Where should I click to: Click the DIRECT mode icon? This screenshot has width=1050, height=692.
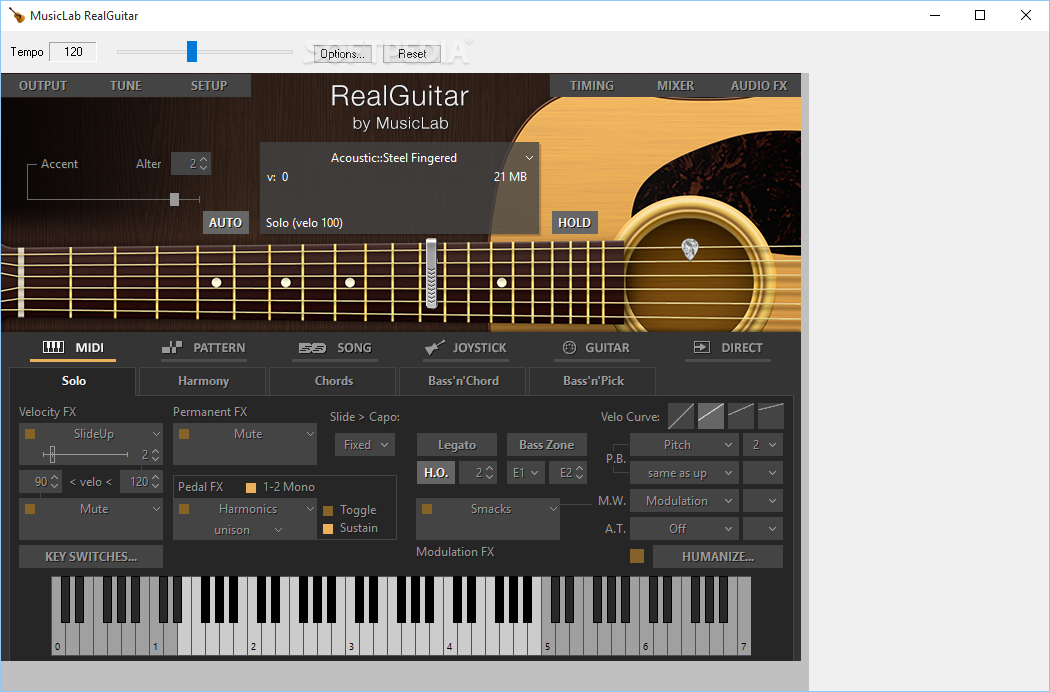click(x=701, y=347)
